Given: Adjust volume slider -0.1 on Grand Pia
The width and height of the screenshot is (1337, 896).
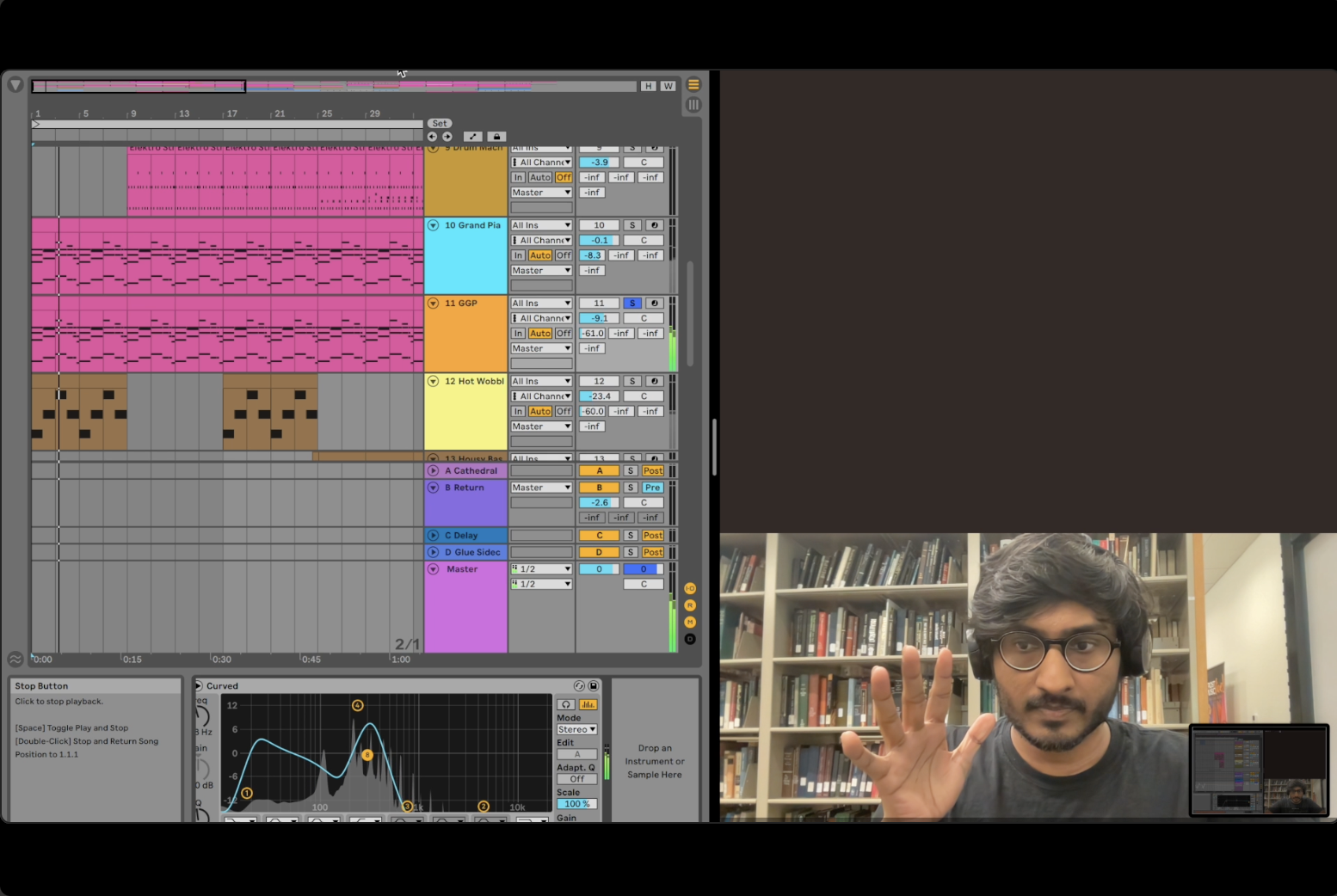Looking at the screenshot, I should coord(599,241).
